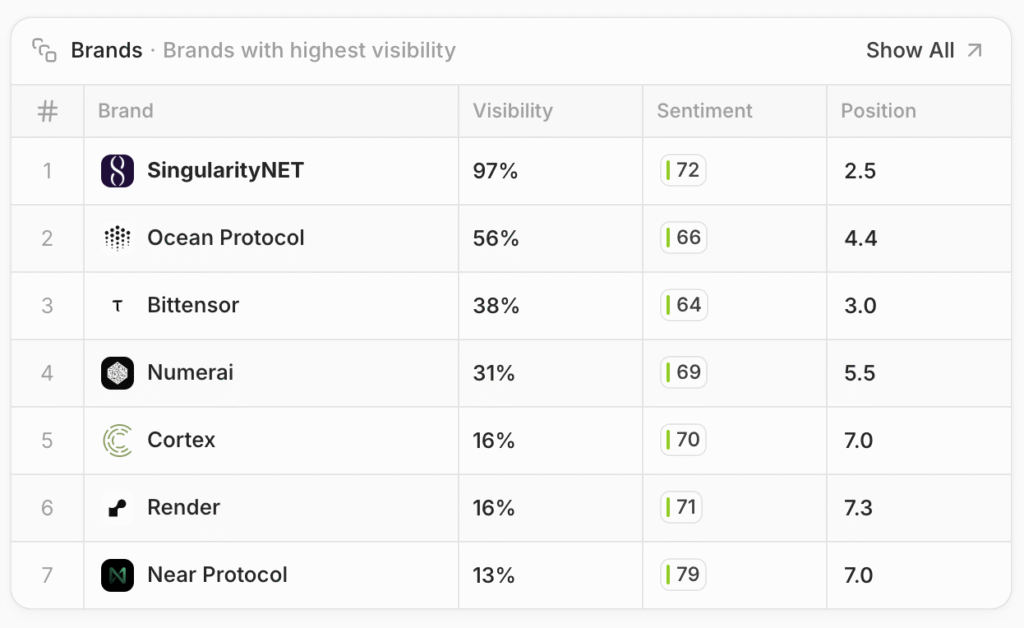Click the SingularityNET logo icon

tap(117, 171)
